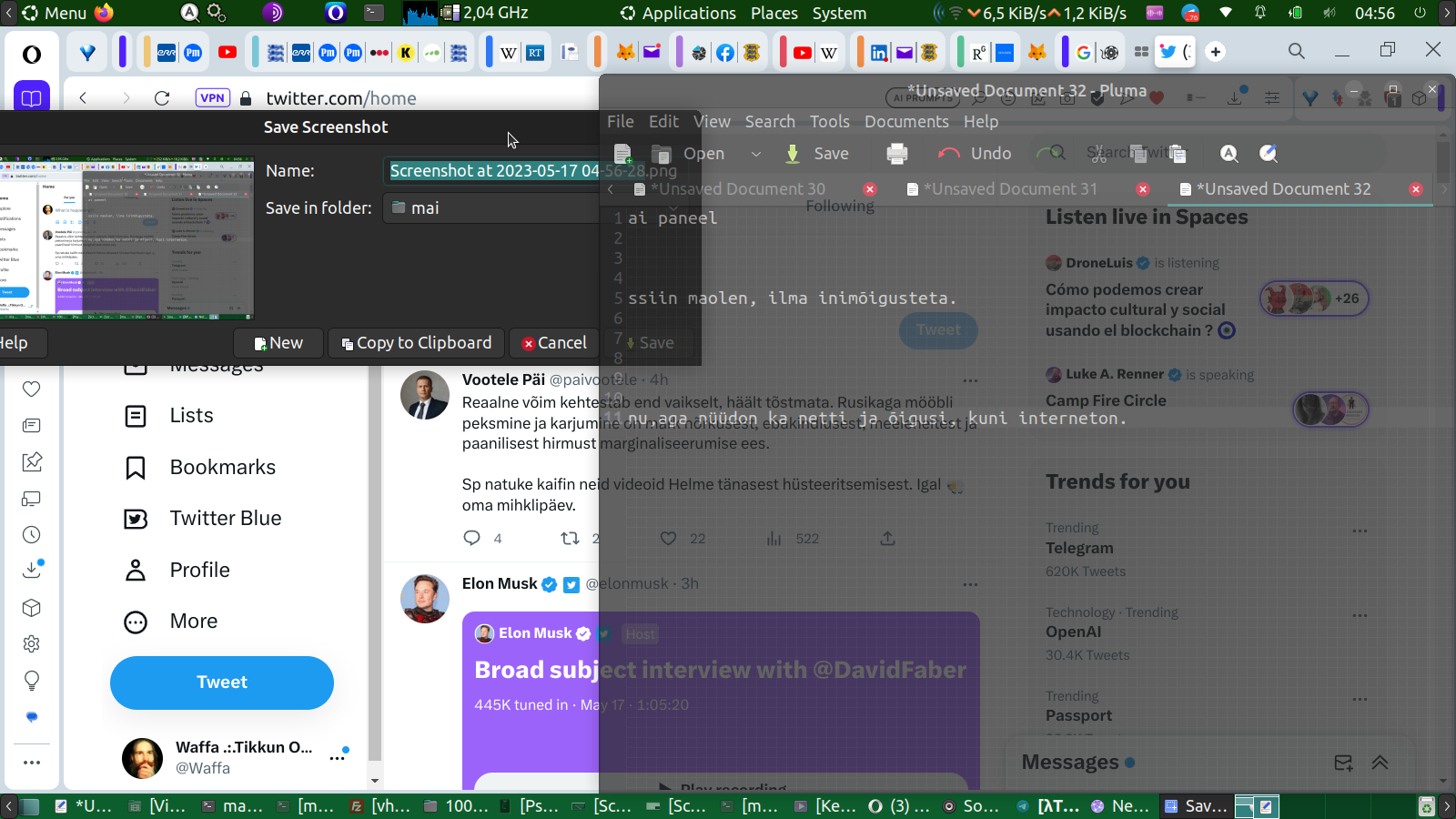Screen dimensions: 1456x819
Task: Open the Places menu in the top panel
Action: [x=774, y=13]
